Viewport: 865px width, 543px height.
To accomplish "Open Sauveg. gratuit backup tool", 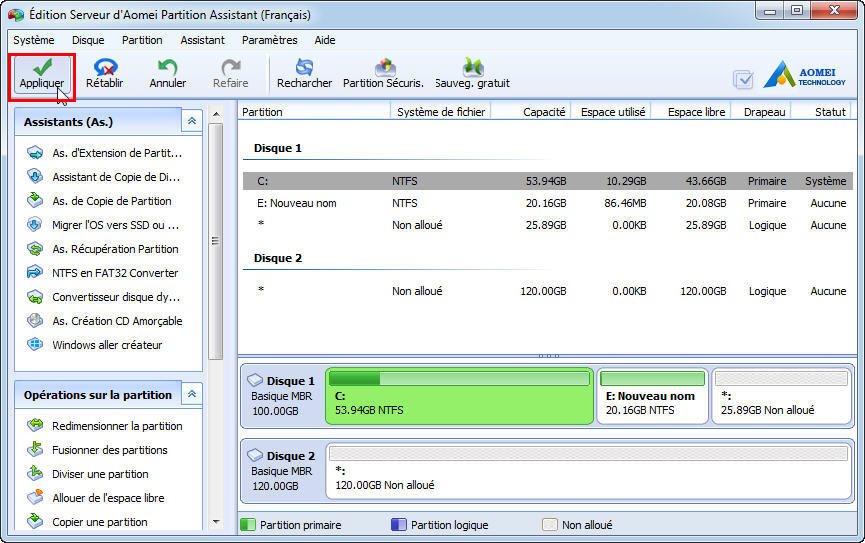I will coord(472,74).
